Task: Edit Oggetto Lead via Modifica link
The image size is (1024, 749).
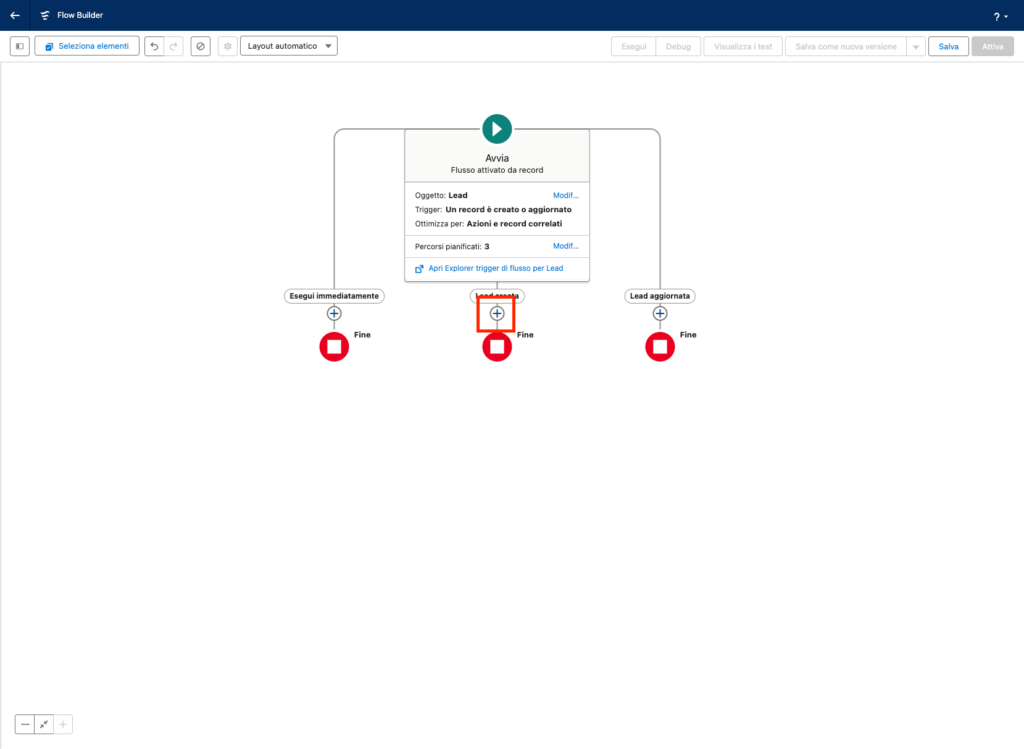Action: [565, 195]
